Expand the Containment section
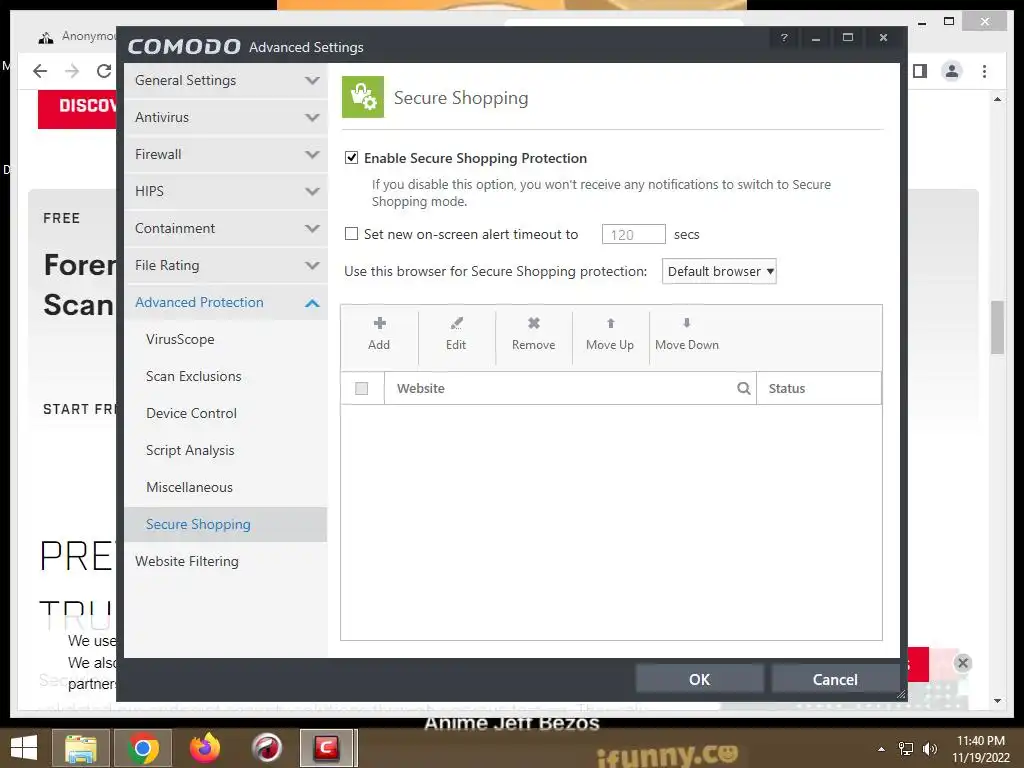This screenshot has height=768, width=1024. [226, 229]
